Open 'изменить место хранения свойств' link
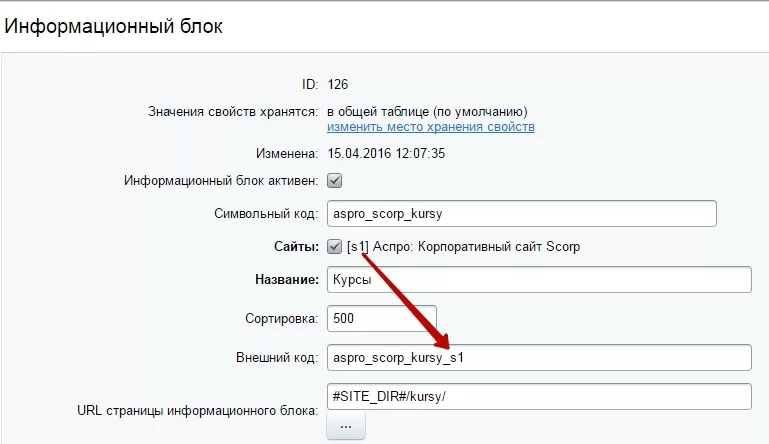The image size is (769, 444). point(431,127)
